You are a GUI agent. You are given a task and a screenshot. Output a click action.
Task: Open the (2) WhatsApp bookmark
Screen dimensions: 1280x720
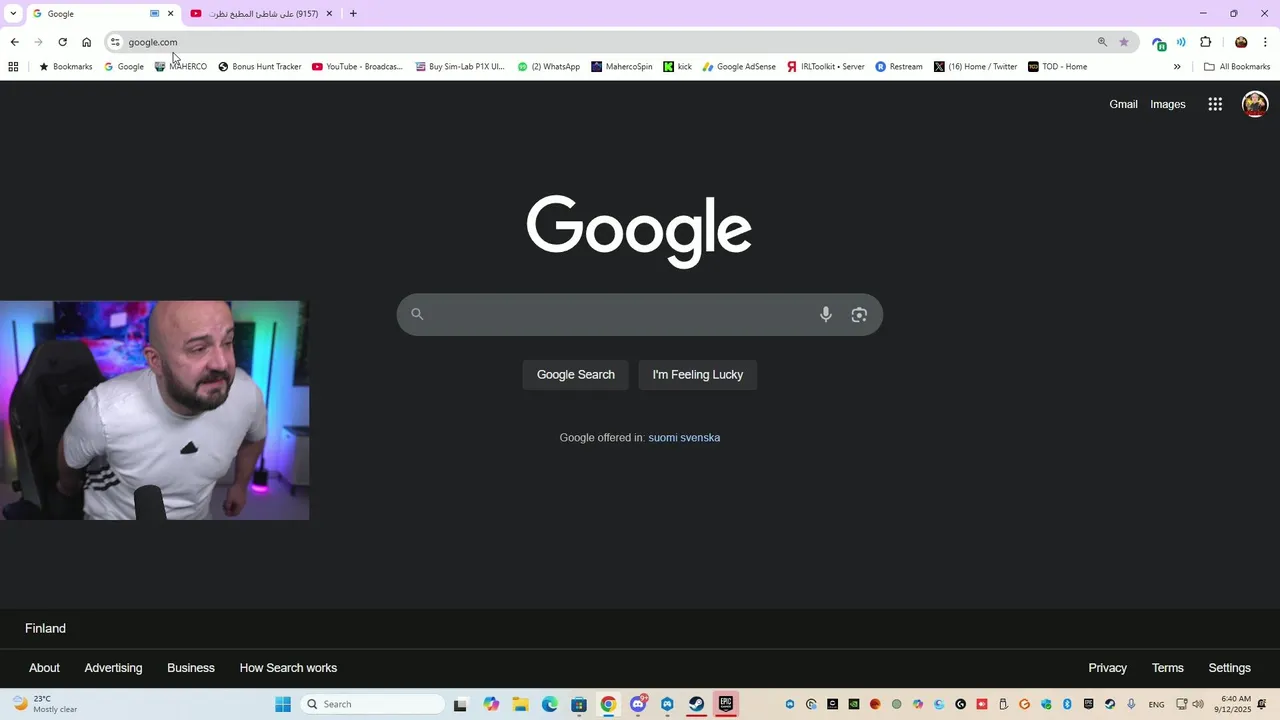(548, 67)
